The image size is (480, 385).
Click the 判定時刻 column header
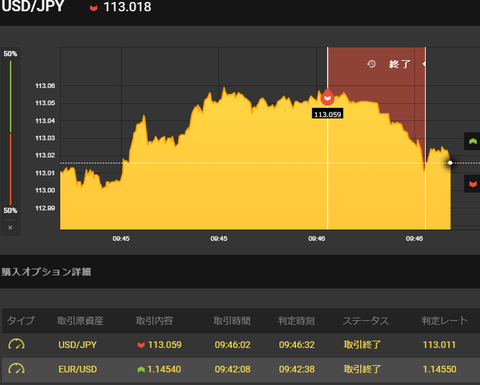(296, 321)
